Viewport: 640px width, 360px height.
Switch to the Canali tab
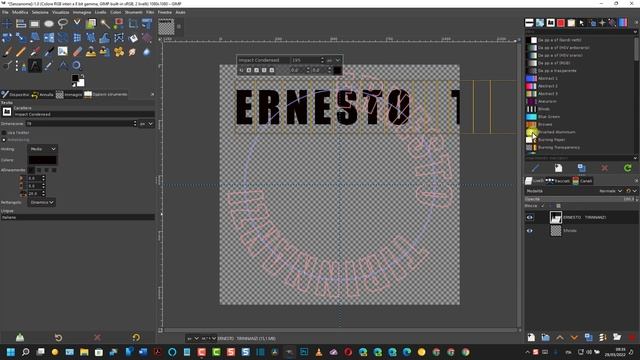click(582, 181)
